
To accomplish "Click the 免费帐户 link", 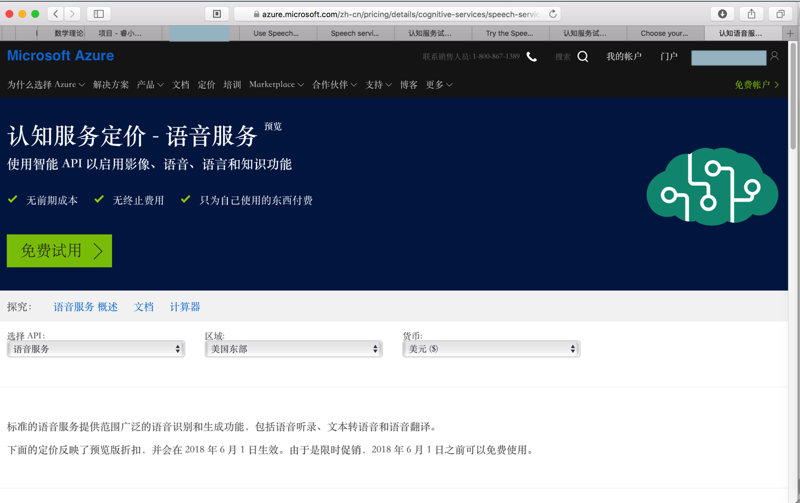I will coord(757,85).
